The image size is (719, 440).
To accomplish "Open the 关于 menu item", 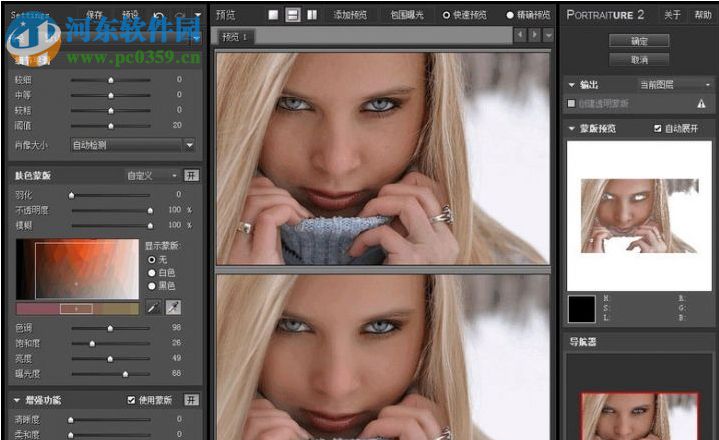I will coord(672,15).
